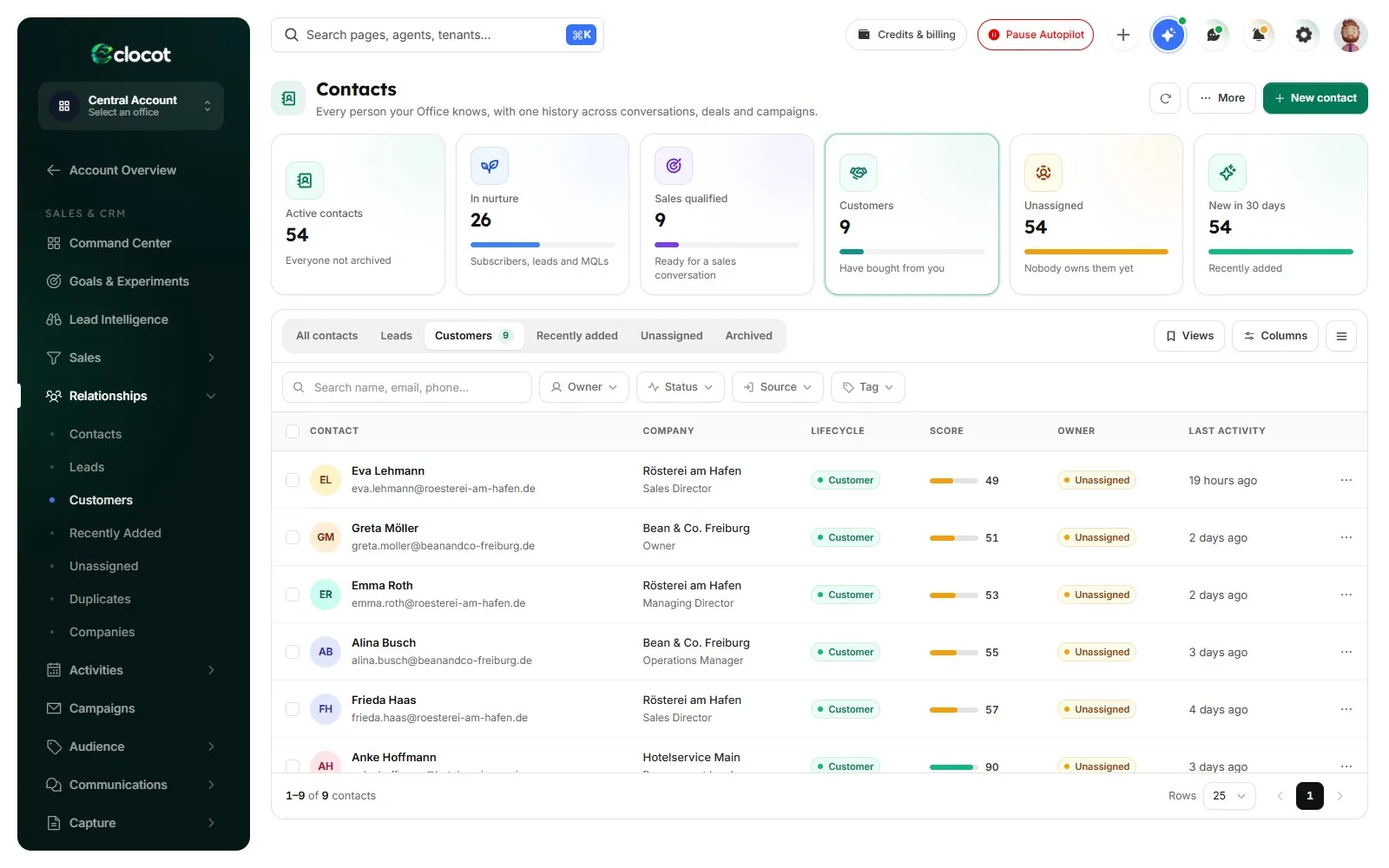Select the Frieda Haas row checkbox
The height and width of the screenshot is (868, 1389).
[293, 709]
